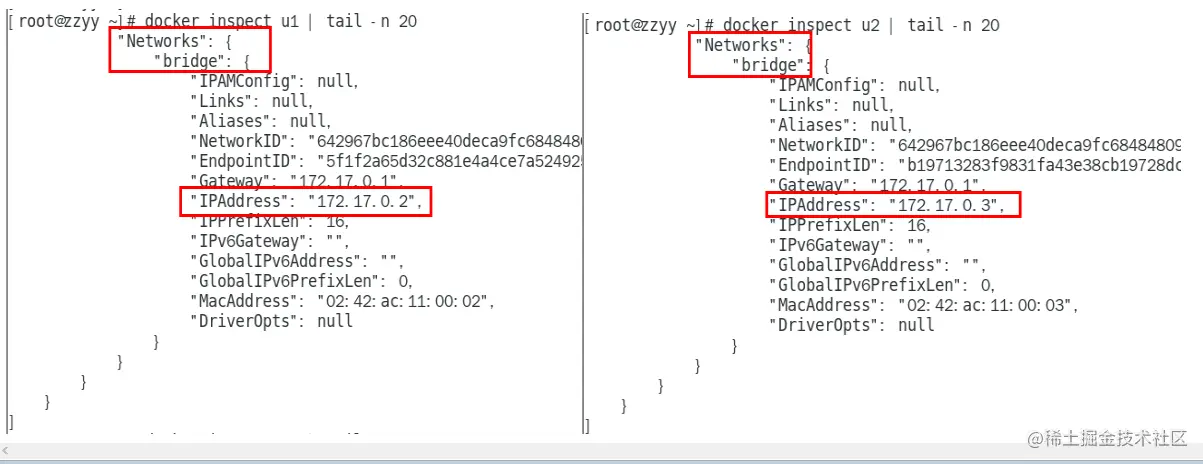Click the left NetworkID value

(446, 141)
